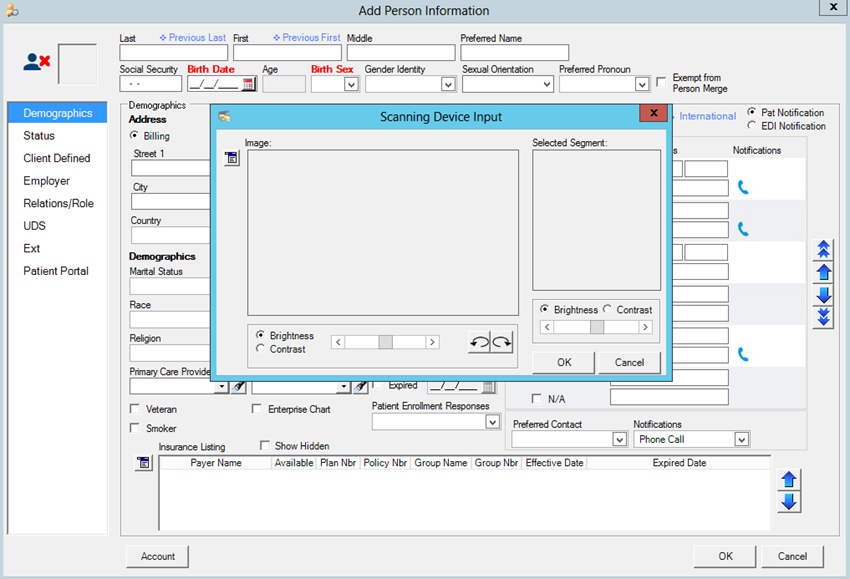Open the Employer tab

47,181
